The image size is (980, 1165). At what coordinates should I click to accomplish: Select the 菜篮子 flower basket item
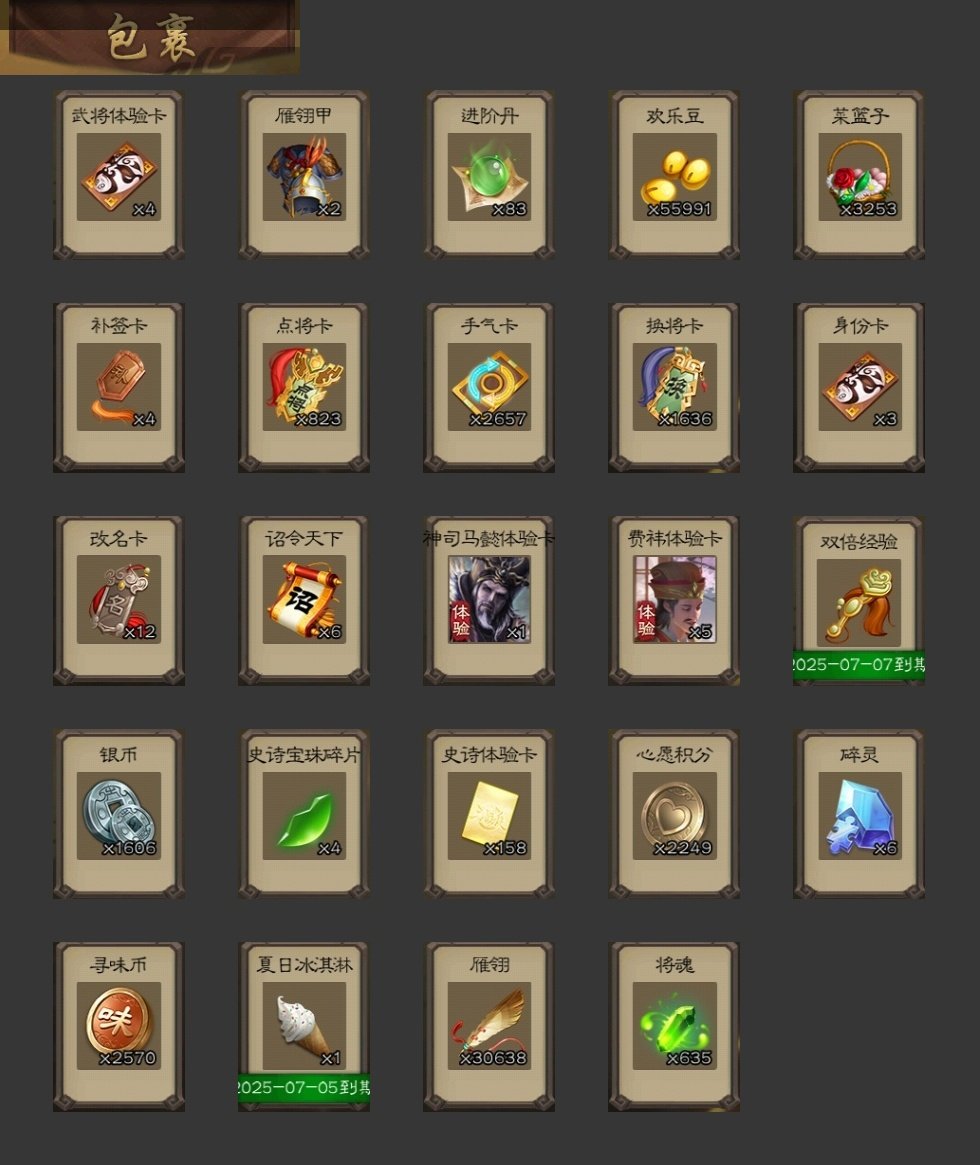pos(860,175)
